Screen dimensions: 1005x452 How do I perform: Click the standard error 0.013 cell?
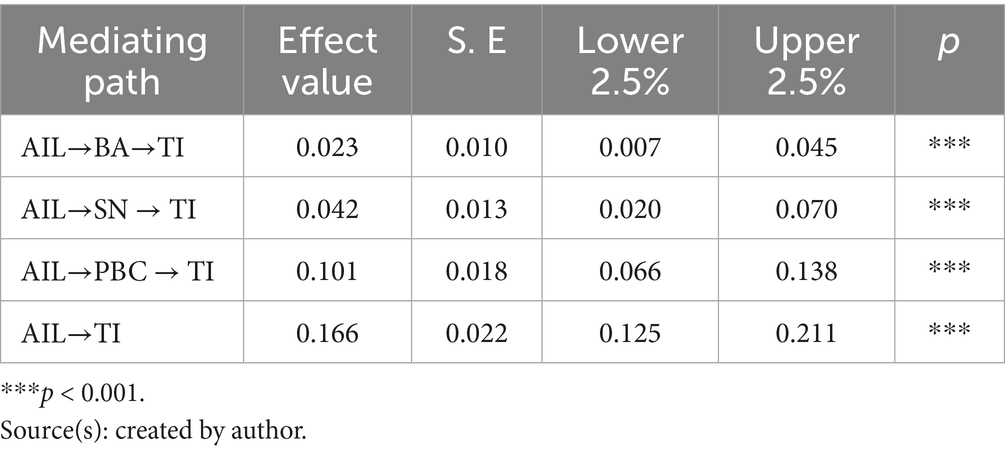(476, 208)
